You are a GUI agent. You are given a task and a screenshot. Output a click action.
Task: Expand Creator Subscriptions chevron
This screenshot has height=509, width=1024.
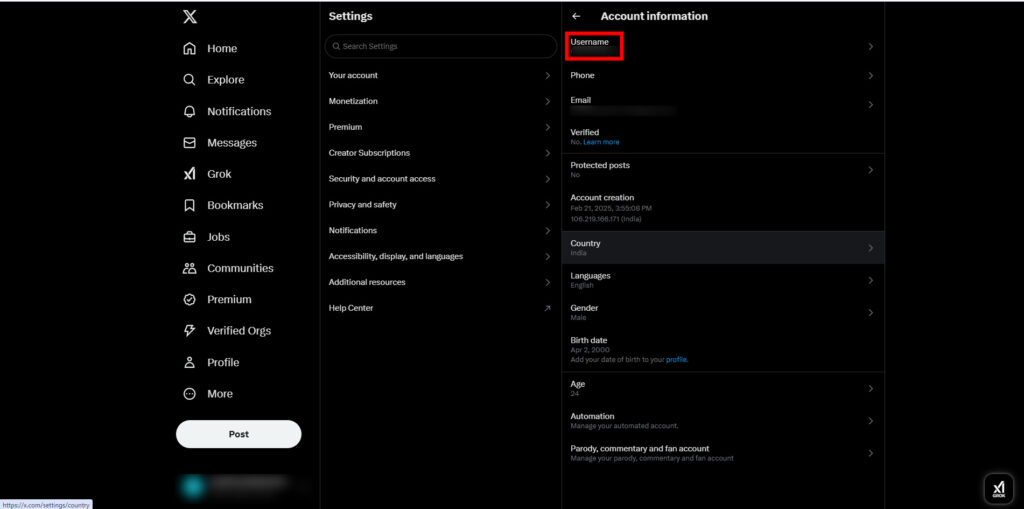click(x=547, y=153)
